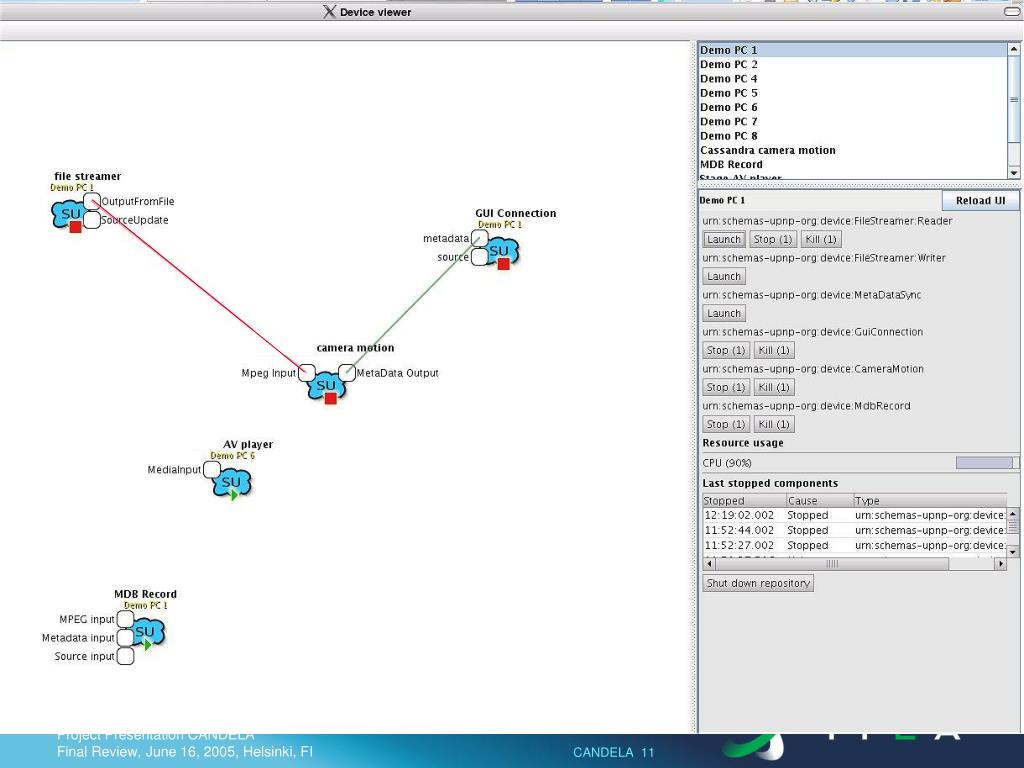The image size is (1024, 768).
Task: Select Demo PC 2 in device list
Action: coord(853,65)
